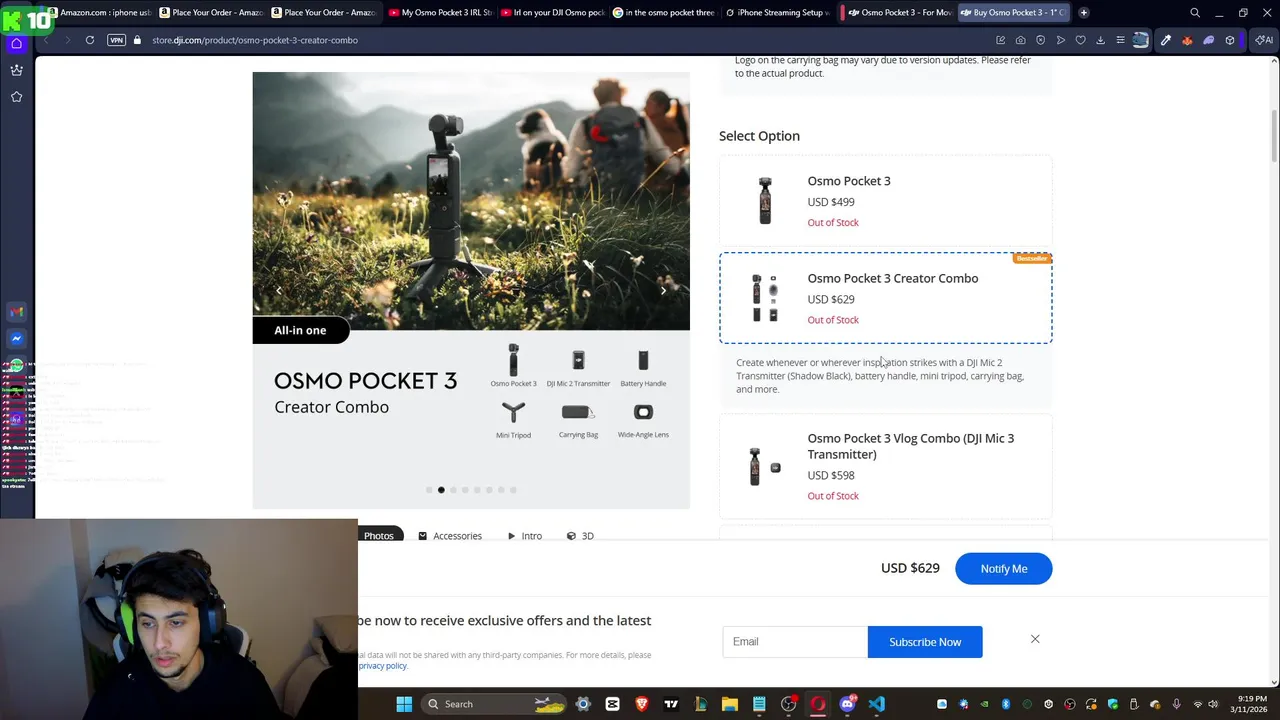1280x720 pixels.
Task: Reload the page with the refresh icon
Action: pos(90,40)
